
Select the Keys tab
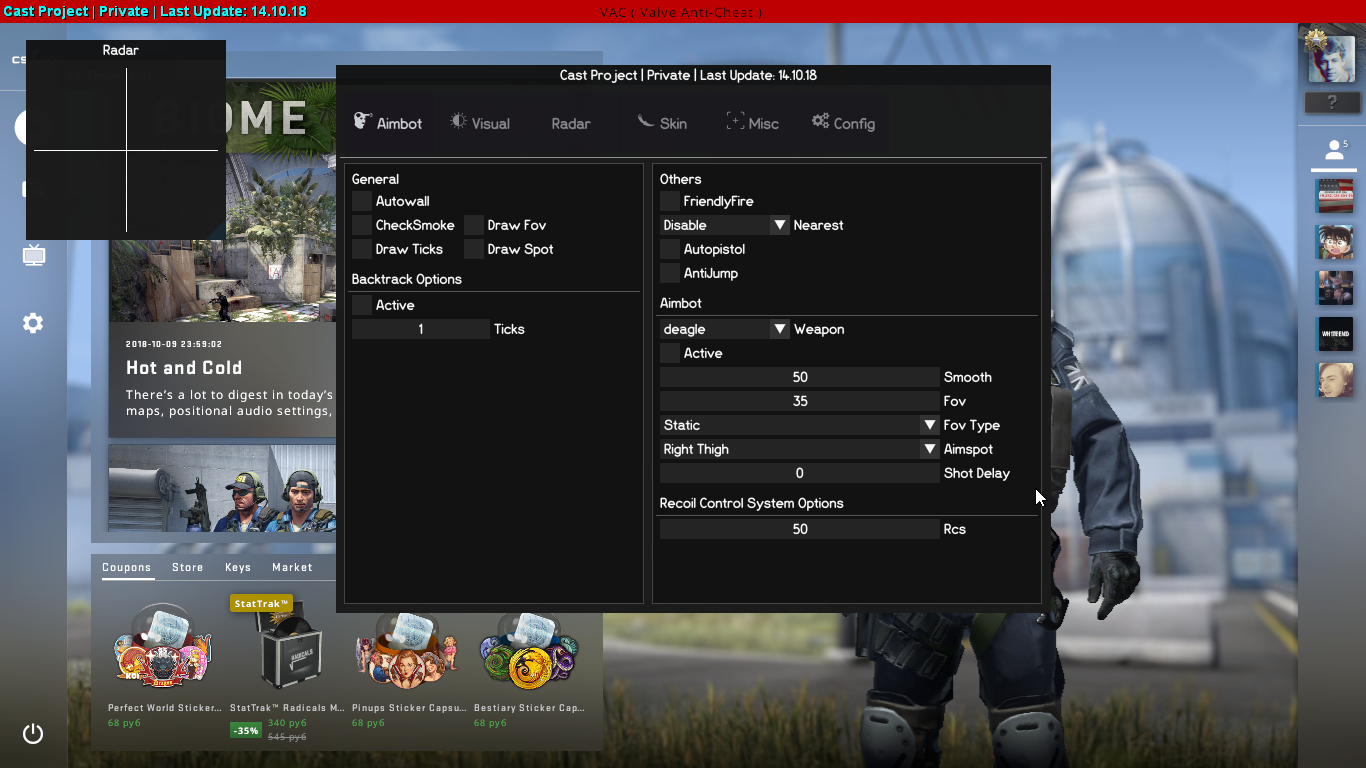pyautogui.click(x=238, y=567)
